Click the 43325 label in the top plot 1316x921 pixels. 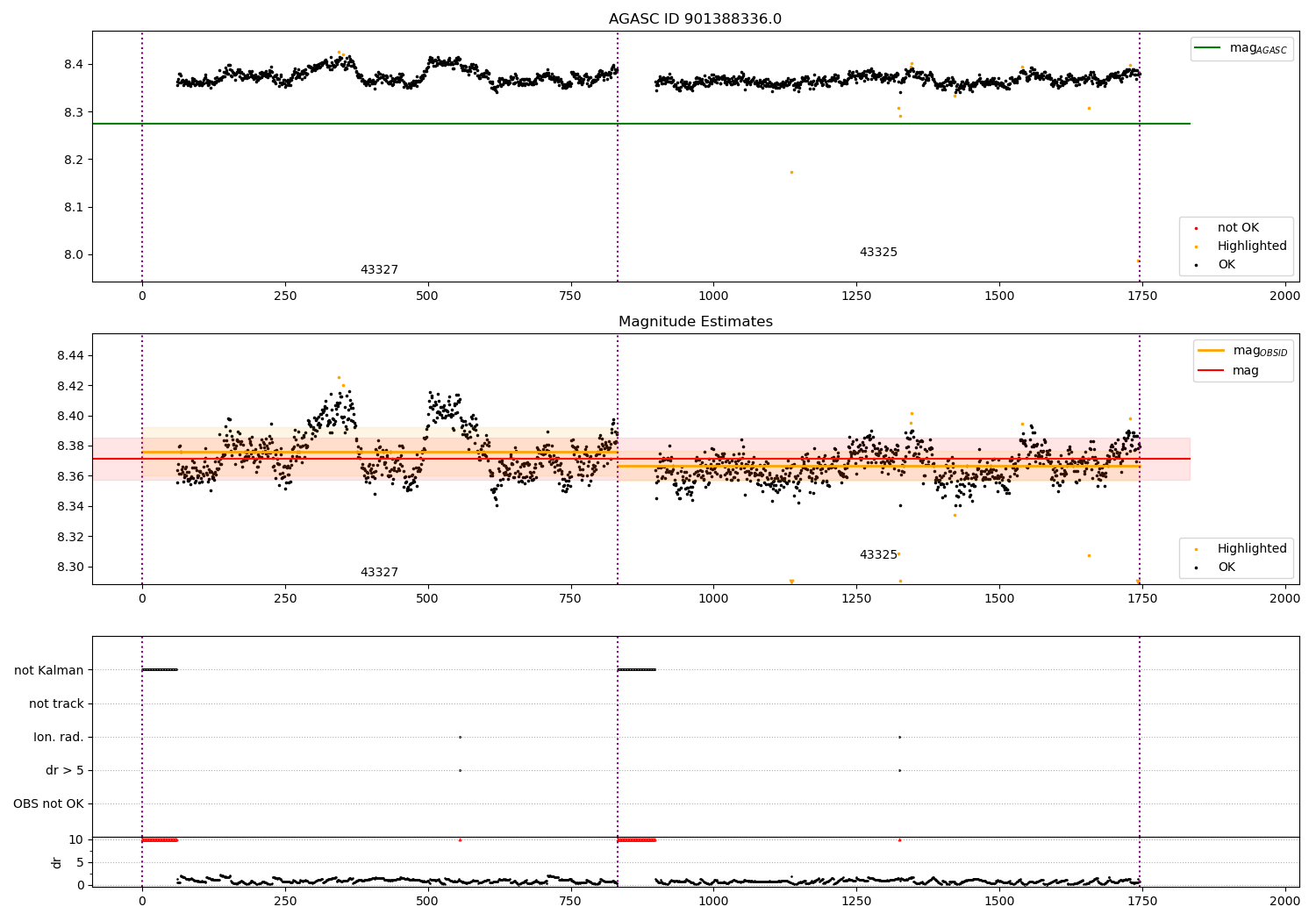tap(878, 253)
